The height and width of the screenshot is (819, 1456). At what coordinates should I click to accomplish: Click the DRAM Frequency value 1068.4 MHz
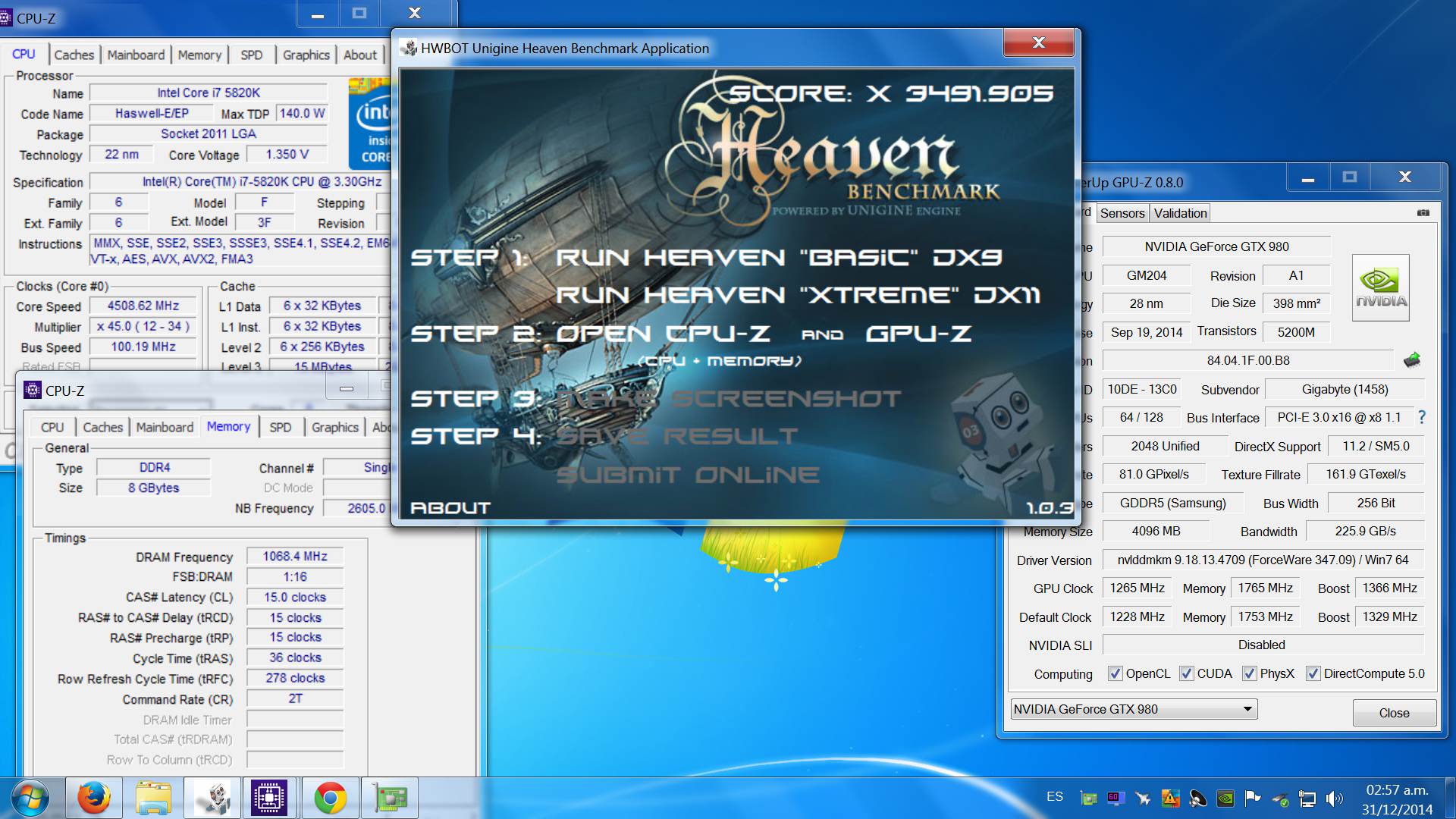point(295,557)
